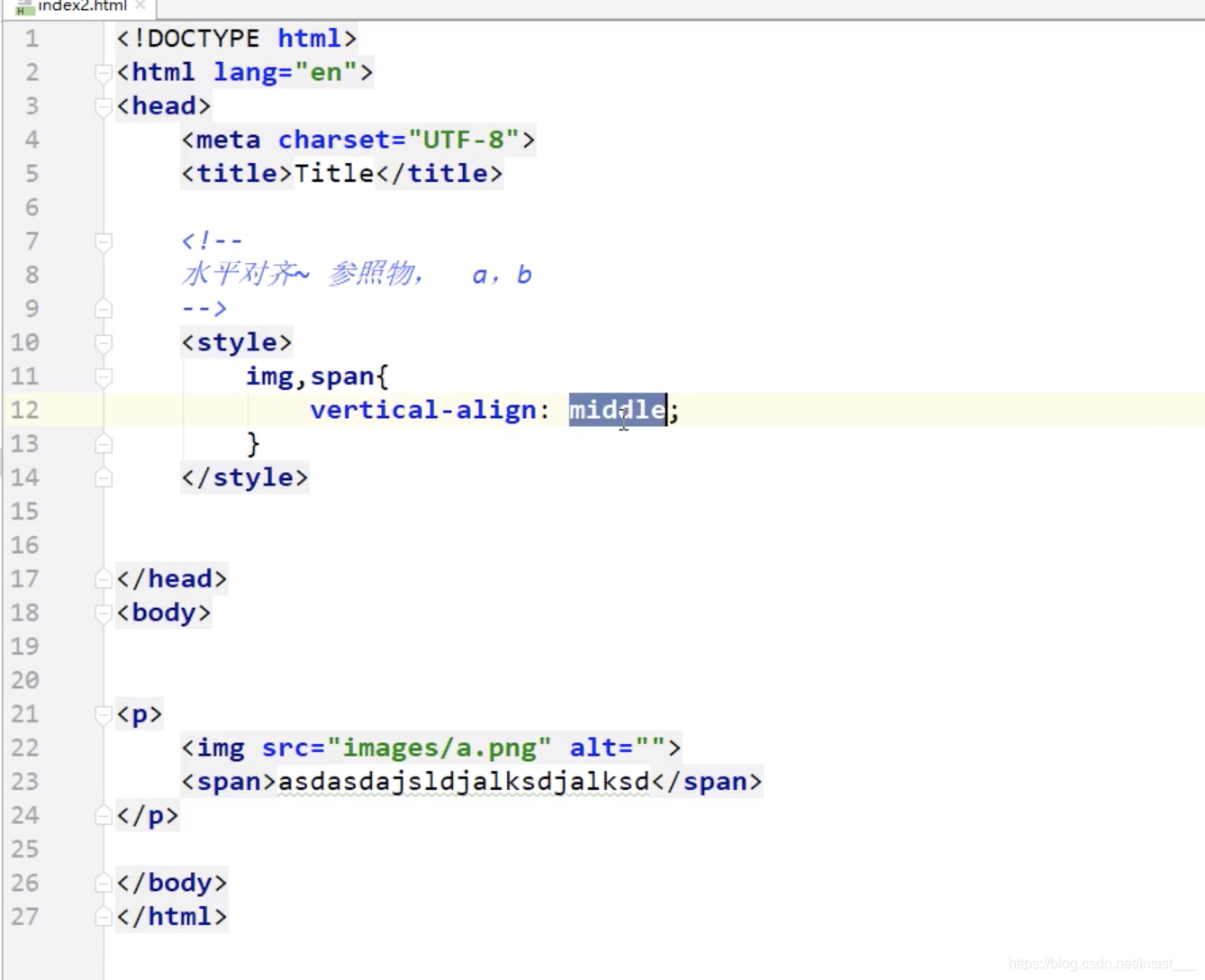1205x980 pixels.
Task: Click the closing head fold marker on line 17
Action: click(x=104, y=579)
